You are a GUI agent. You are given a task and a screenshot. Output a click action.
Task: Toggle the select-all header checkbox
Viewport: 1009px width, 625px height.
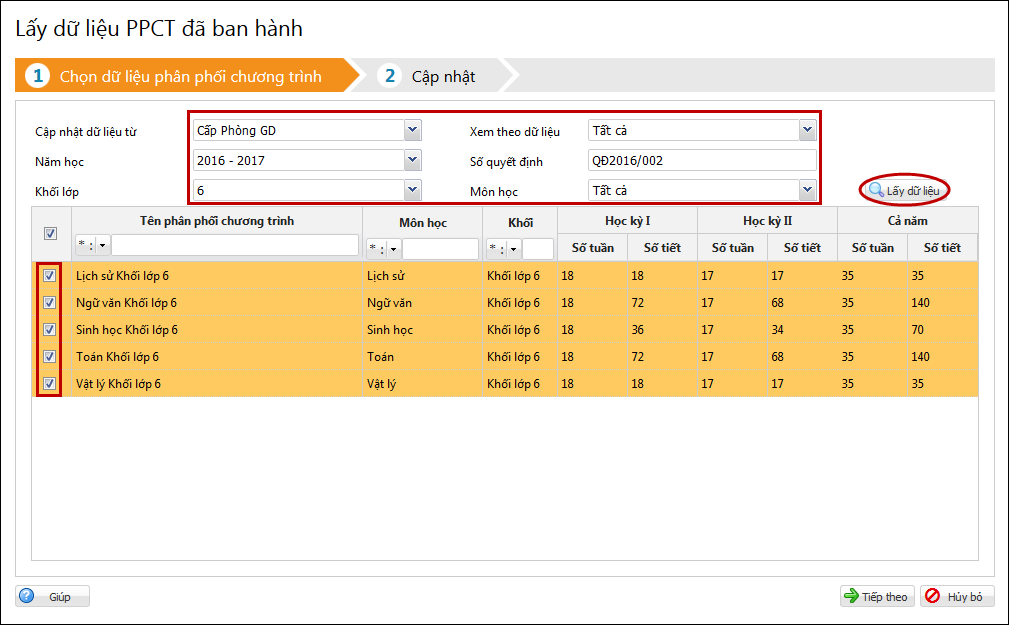[50, 234]
